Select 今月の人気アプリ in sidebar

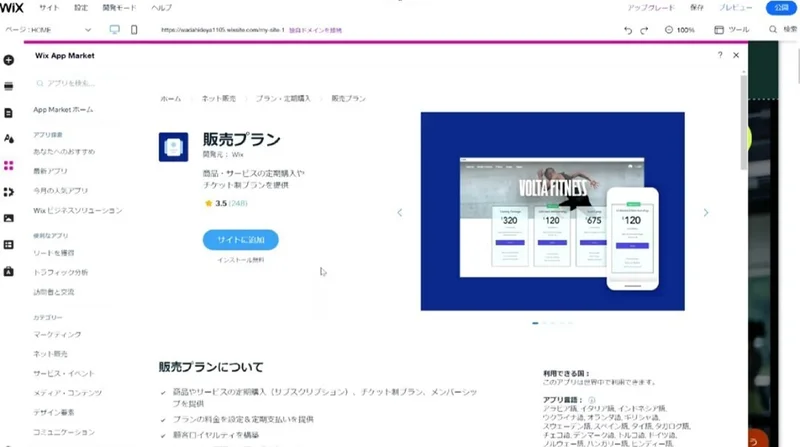61,190
